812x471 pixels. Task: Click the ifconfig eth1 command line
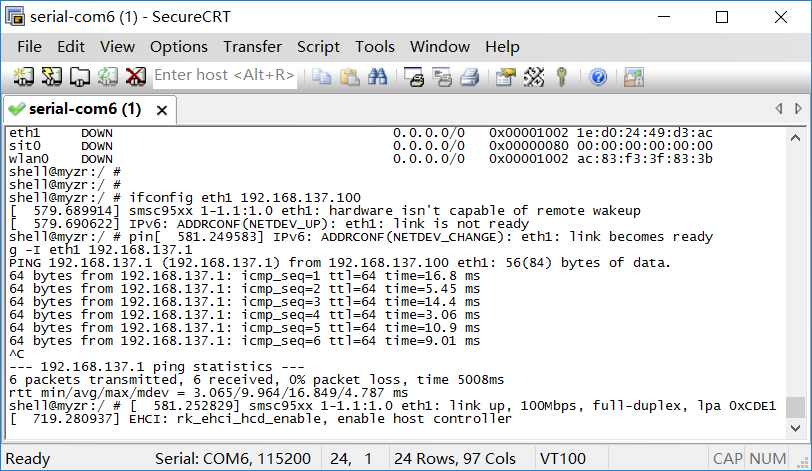185,198
